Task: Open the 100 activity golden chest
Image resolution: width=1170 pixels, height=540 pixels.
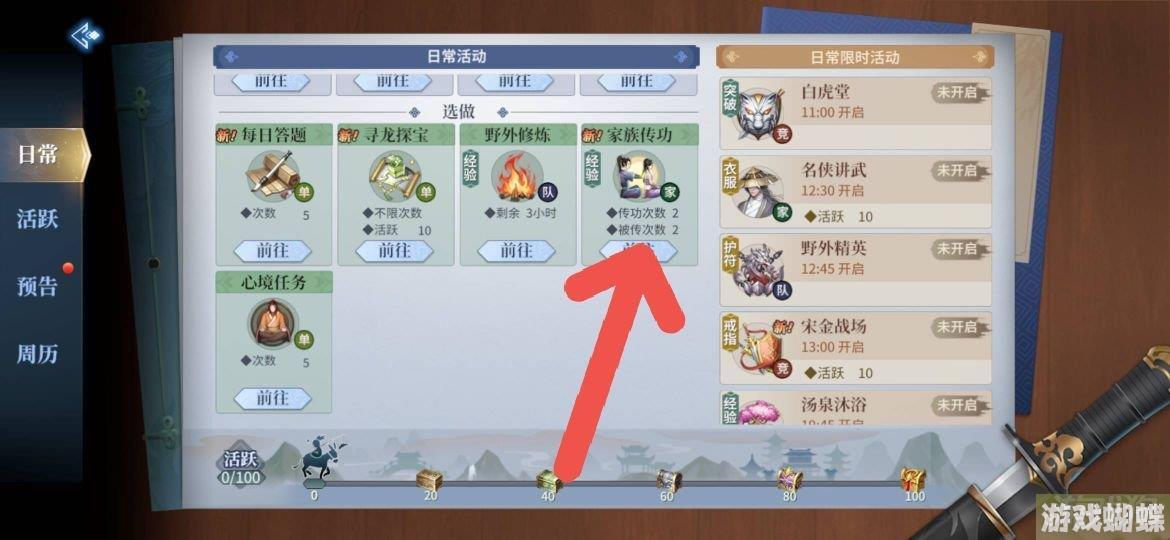Action: (912, 479)
